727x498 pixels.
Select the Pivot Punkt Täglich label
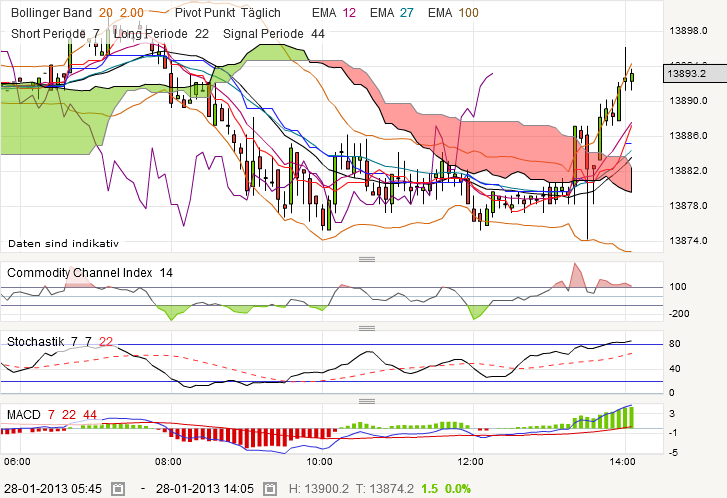tap(228, 13)
